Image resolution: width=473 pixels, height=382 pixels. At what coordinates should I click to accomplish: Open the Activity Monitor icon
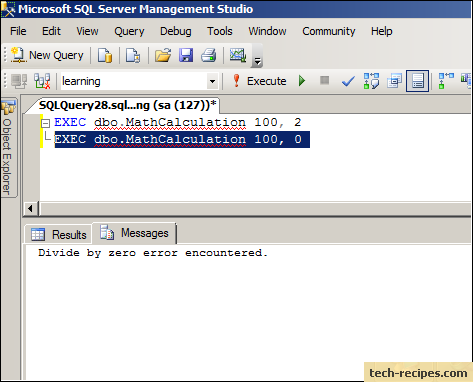238,55
